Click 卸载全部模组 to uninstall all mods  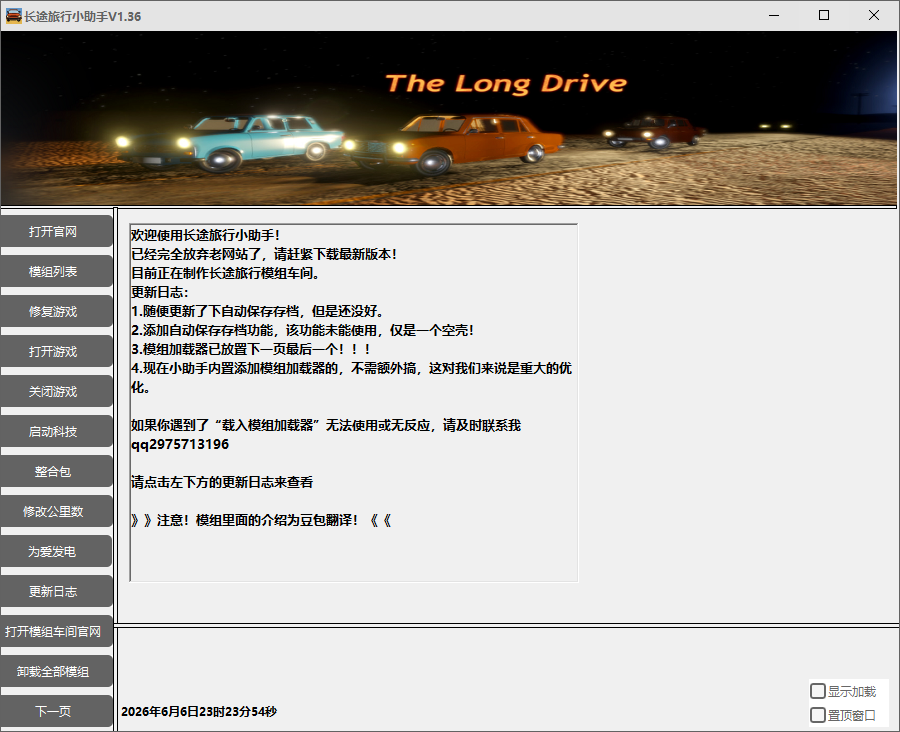56,671
